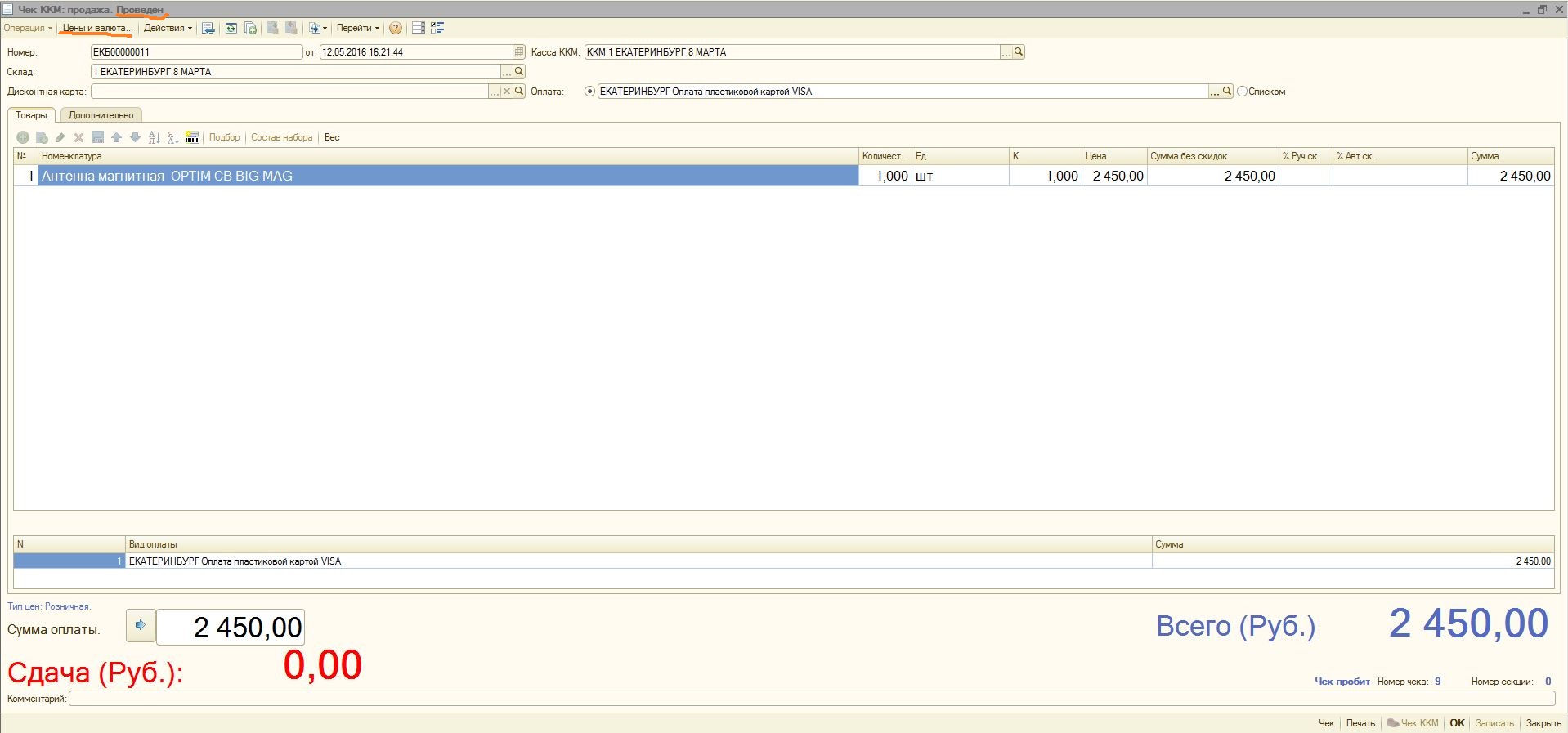The width and height of the screenshot is (1568, 733).
Task: Open the Цены и валюта menu item
Action: click(96, 28)
